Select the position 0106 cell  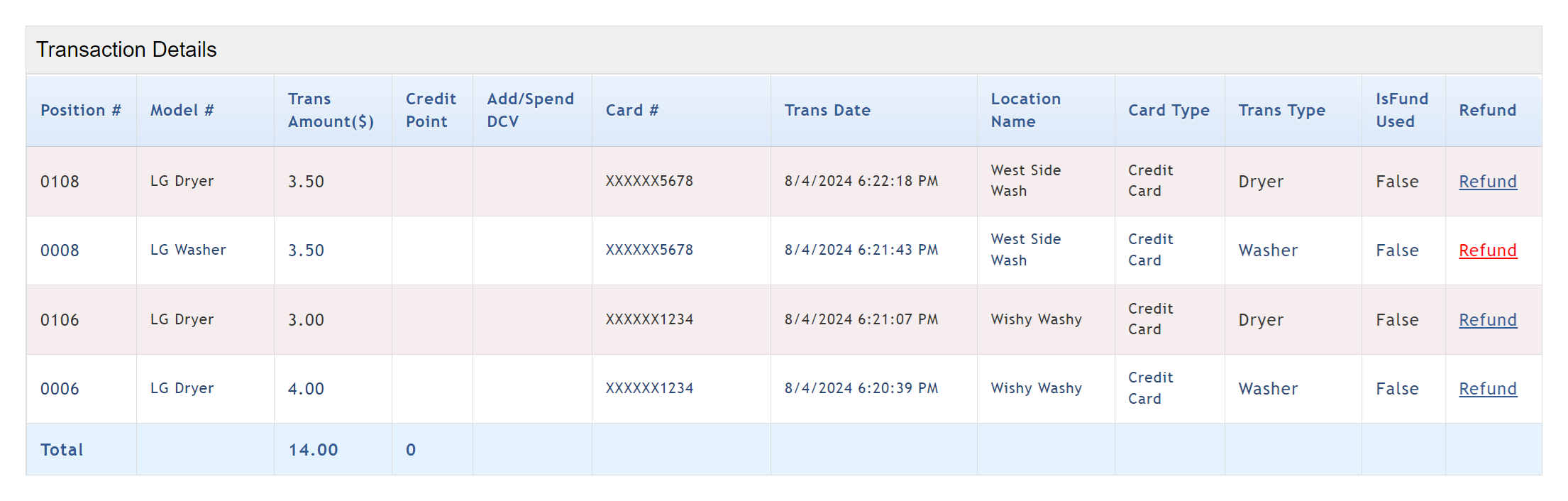point(60,320)
